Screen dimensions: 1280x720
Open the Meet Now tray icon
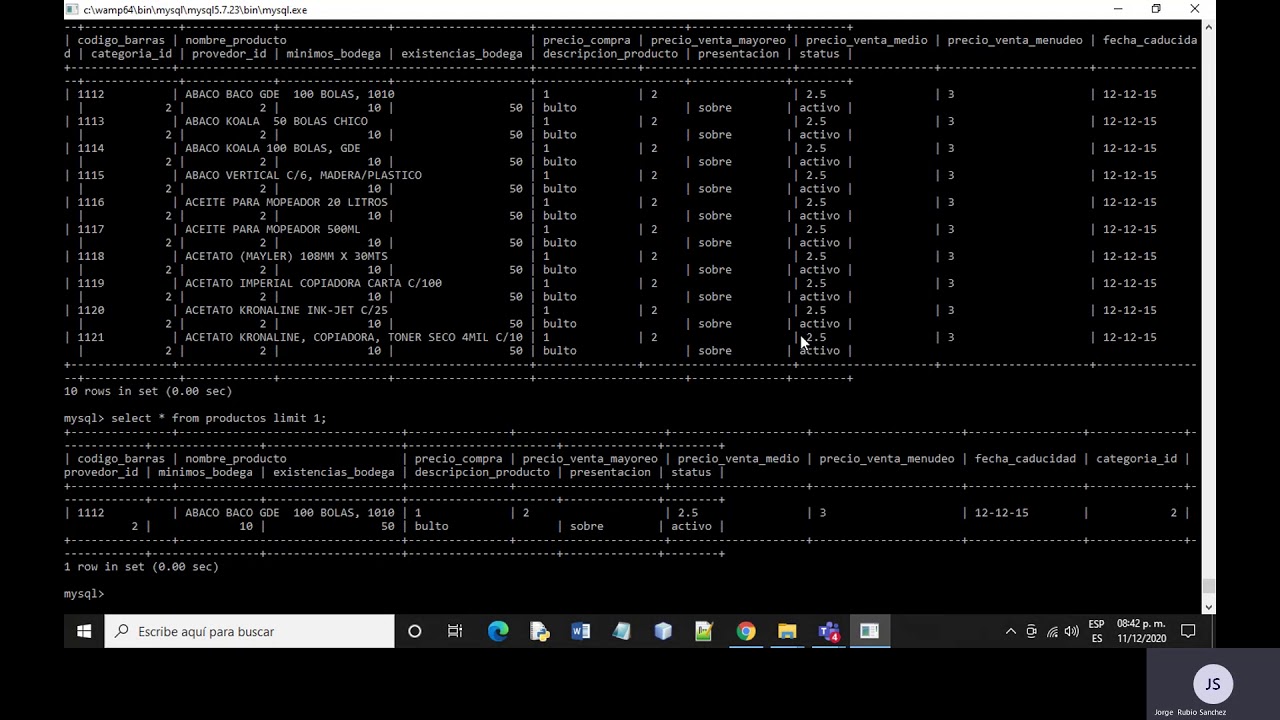[x=1031, y=631]
